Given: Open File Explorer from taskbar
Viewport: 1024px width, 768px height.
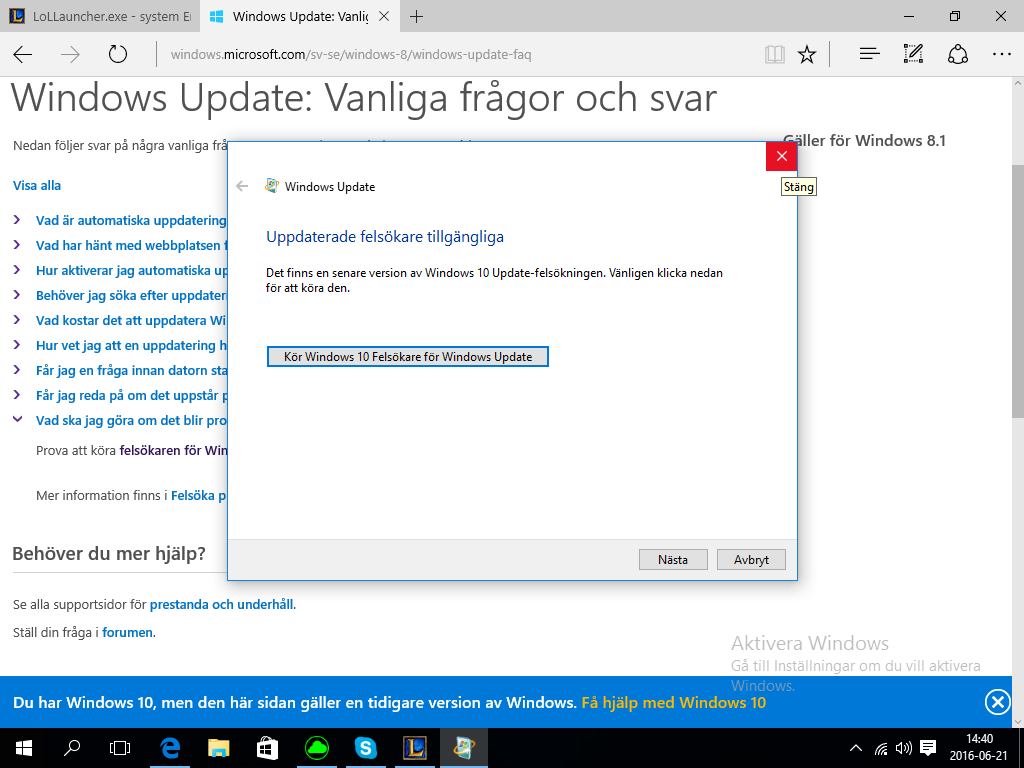Looking at the screenshot, I should [x=219, y=748].
